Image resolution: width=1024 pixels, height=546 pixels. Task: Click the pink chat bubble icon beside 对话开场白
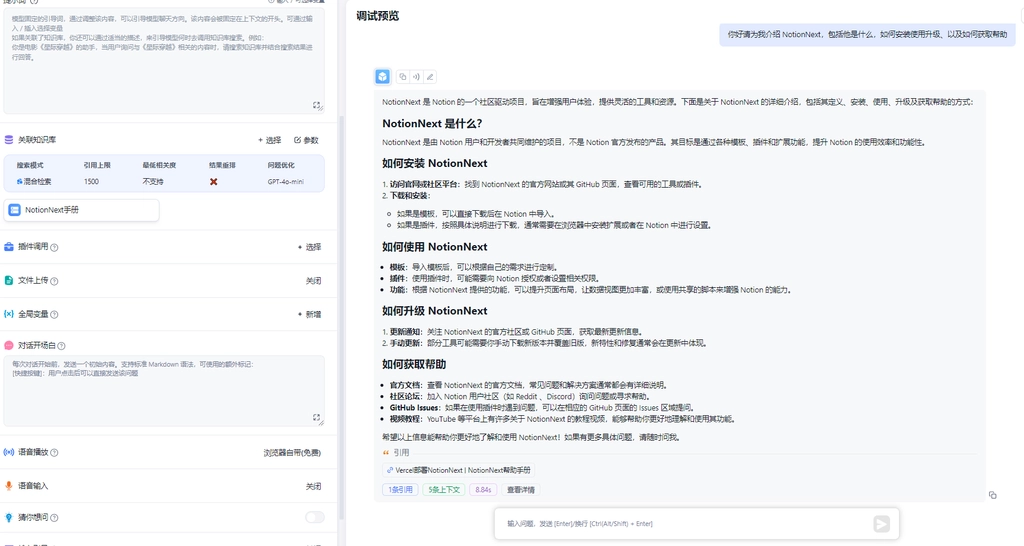(9, 345)
